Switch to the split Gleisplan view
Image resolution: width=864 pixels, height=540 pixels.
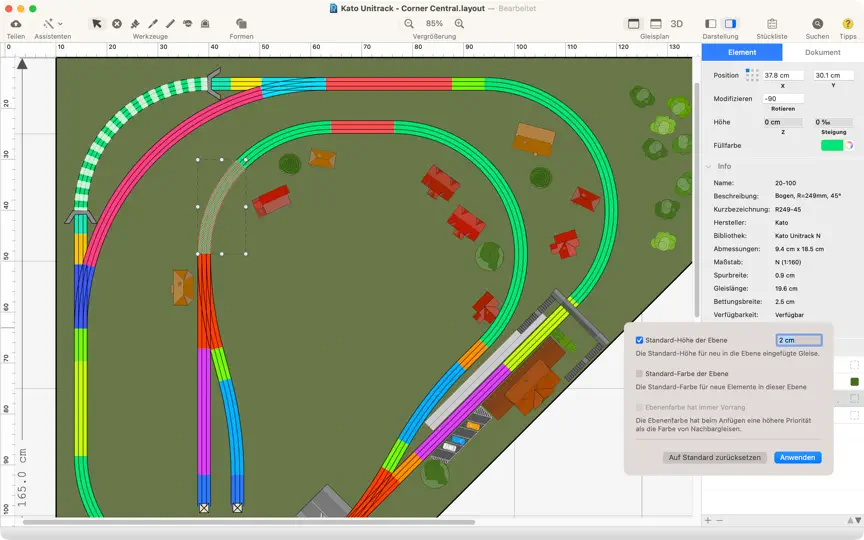[656, 24]
